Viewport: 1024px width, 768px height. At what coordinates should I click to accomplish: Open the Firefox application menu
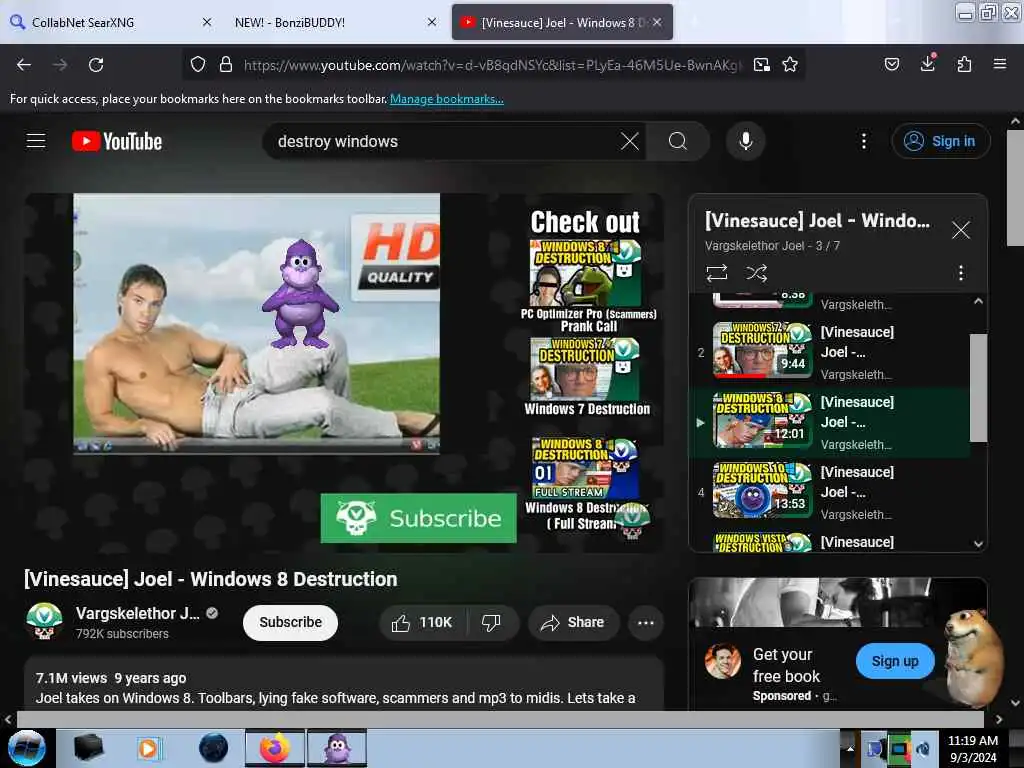(x=1000, y=64)
